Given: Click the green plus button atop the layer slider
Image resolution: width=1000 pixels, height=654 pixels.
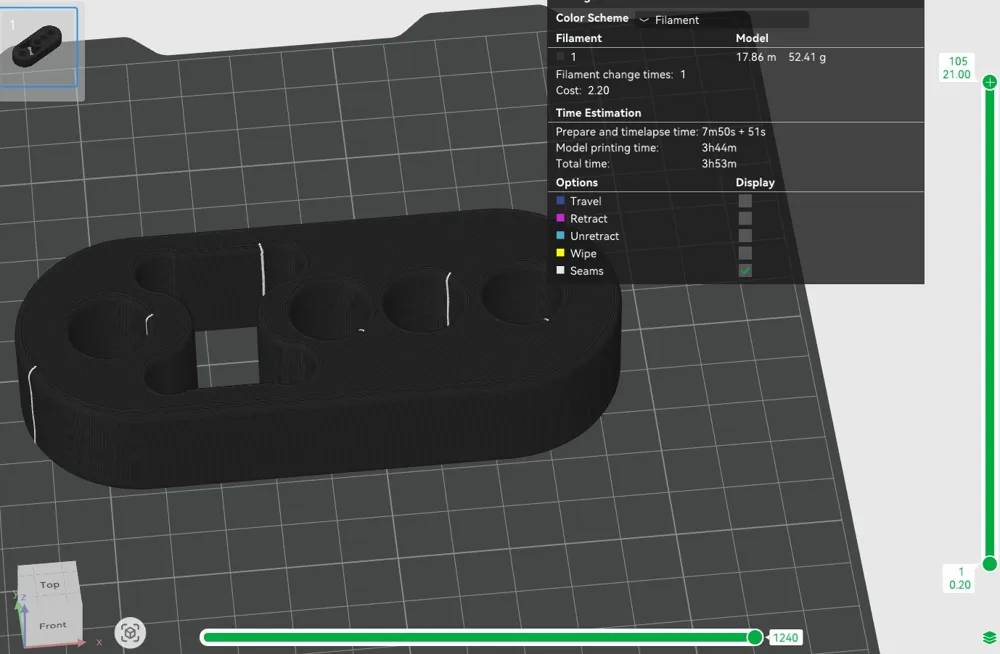Looking at the screenshot, I should coord(988,81).
